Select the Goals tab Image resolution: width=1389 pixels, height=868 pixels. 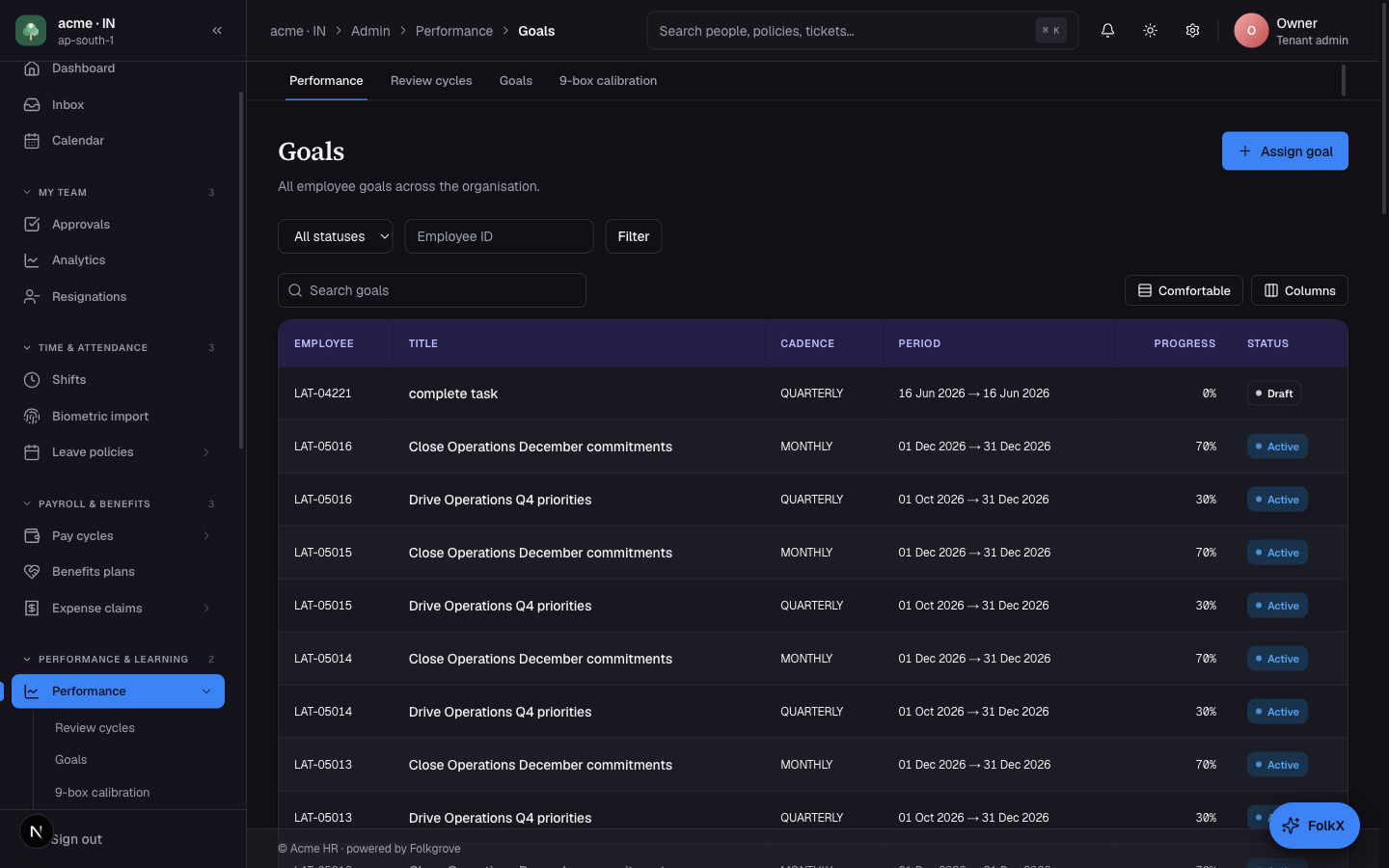point(516,81)
